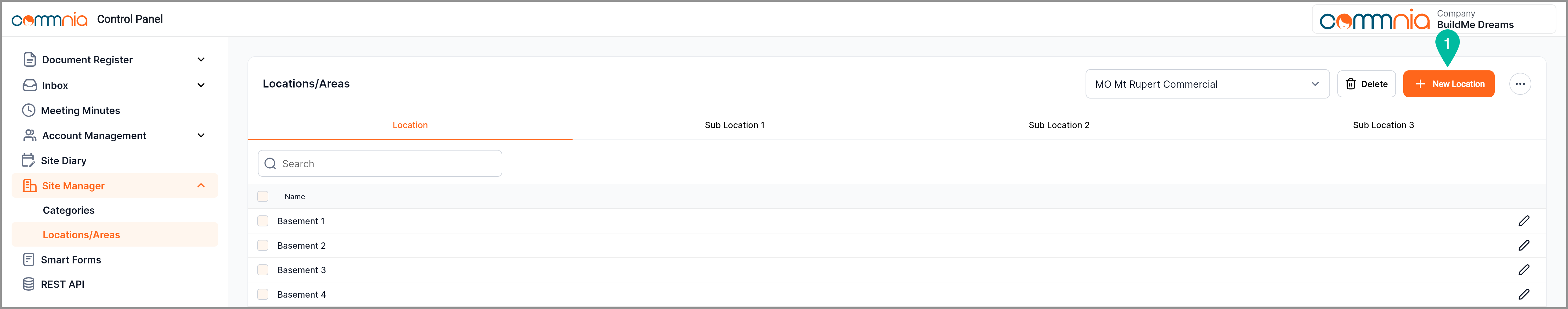The image size is (1568, 309).
Task: Open Categories under Site Manager
Action: [69, 210]
